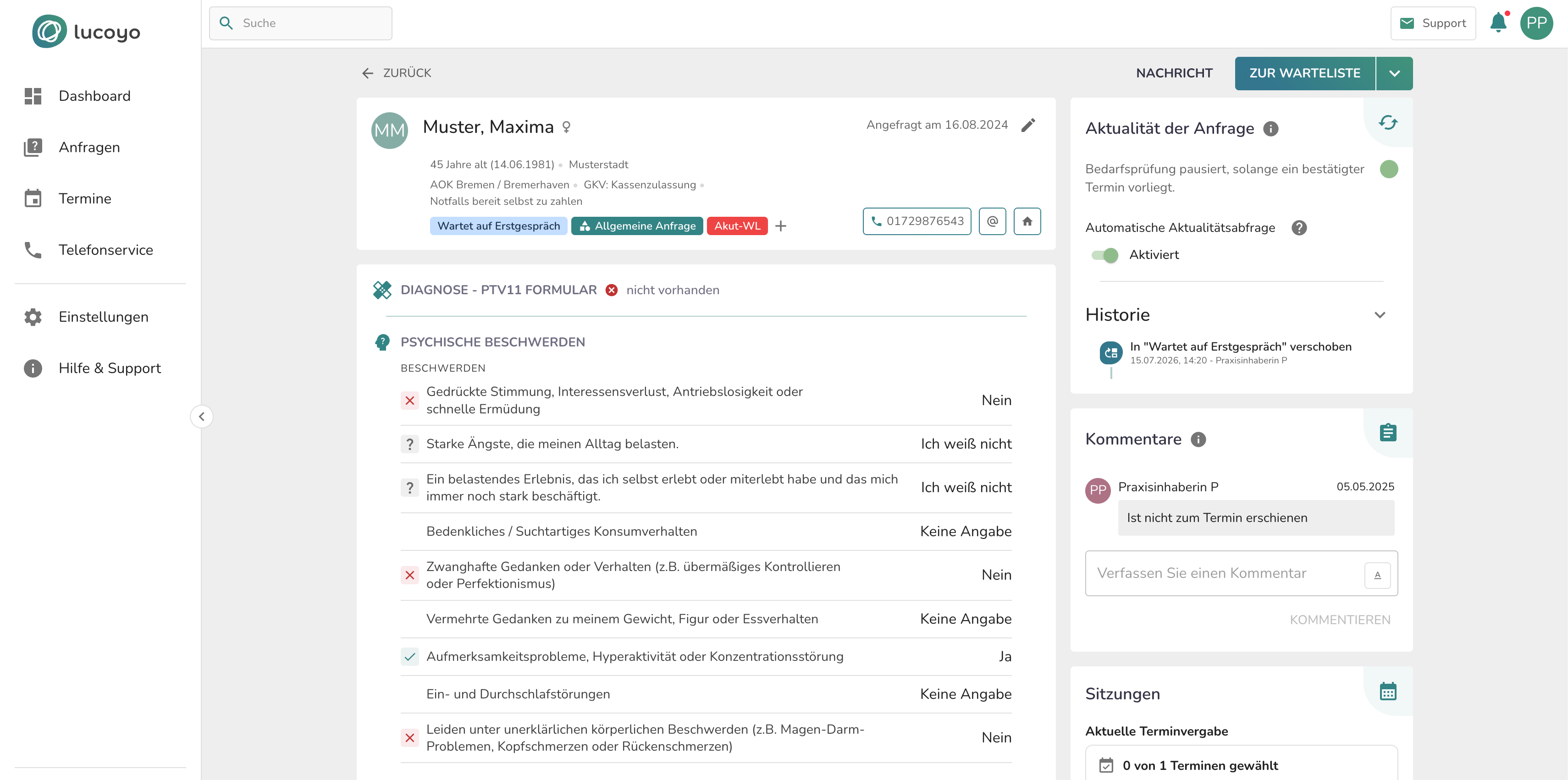Click the Verfassen Sie einen Kommentar field
This screenshot has height=780, width=1568.
click(1224, 574)
